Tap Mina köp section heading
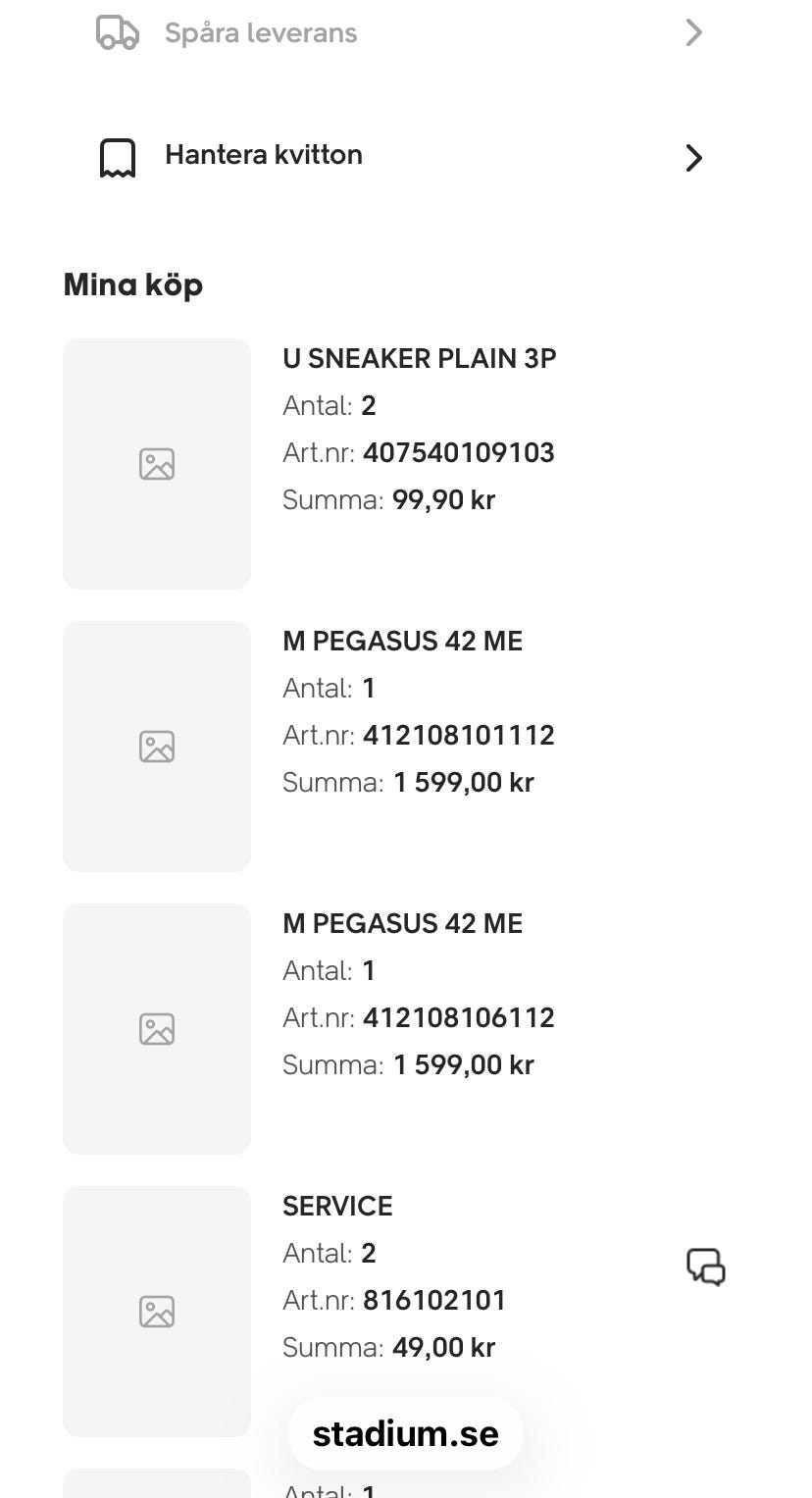Image resolution: width=812 pixels, height=1498 pixels. pos(133,285)
